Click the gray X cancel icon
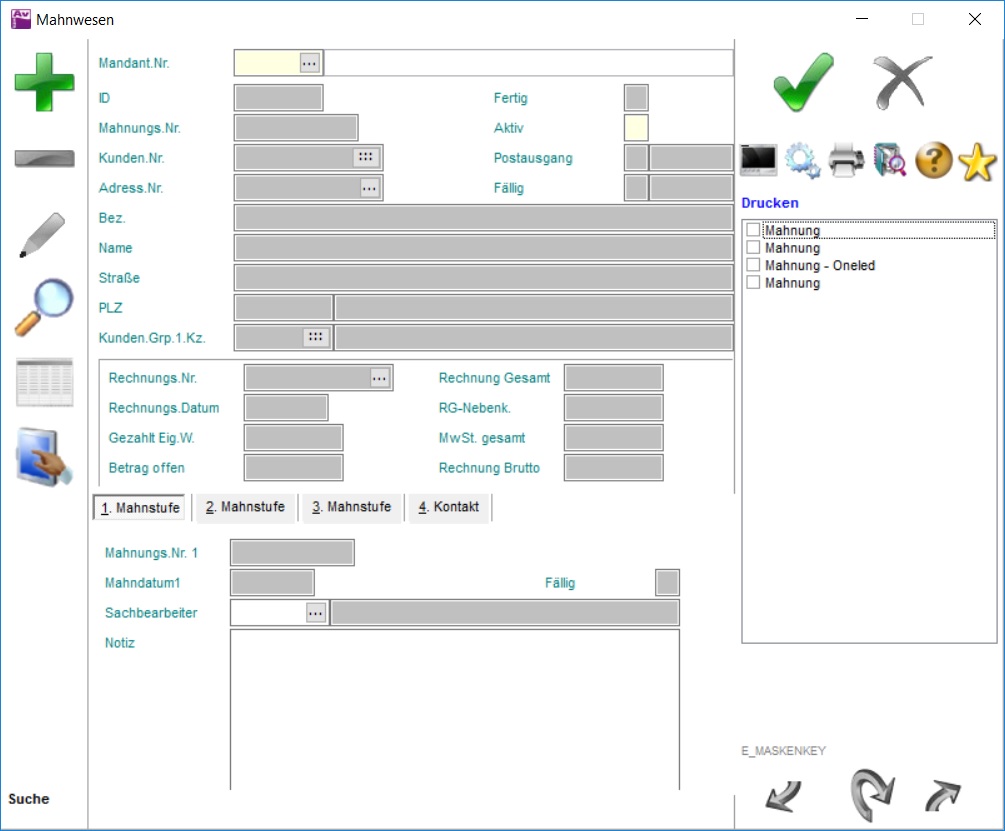 pyautogui.click(x=902, y=82)
